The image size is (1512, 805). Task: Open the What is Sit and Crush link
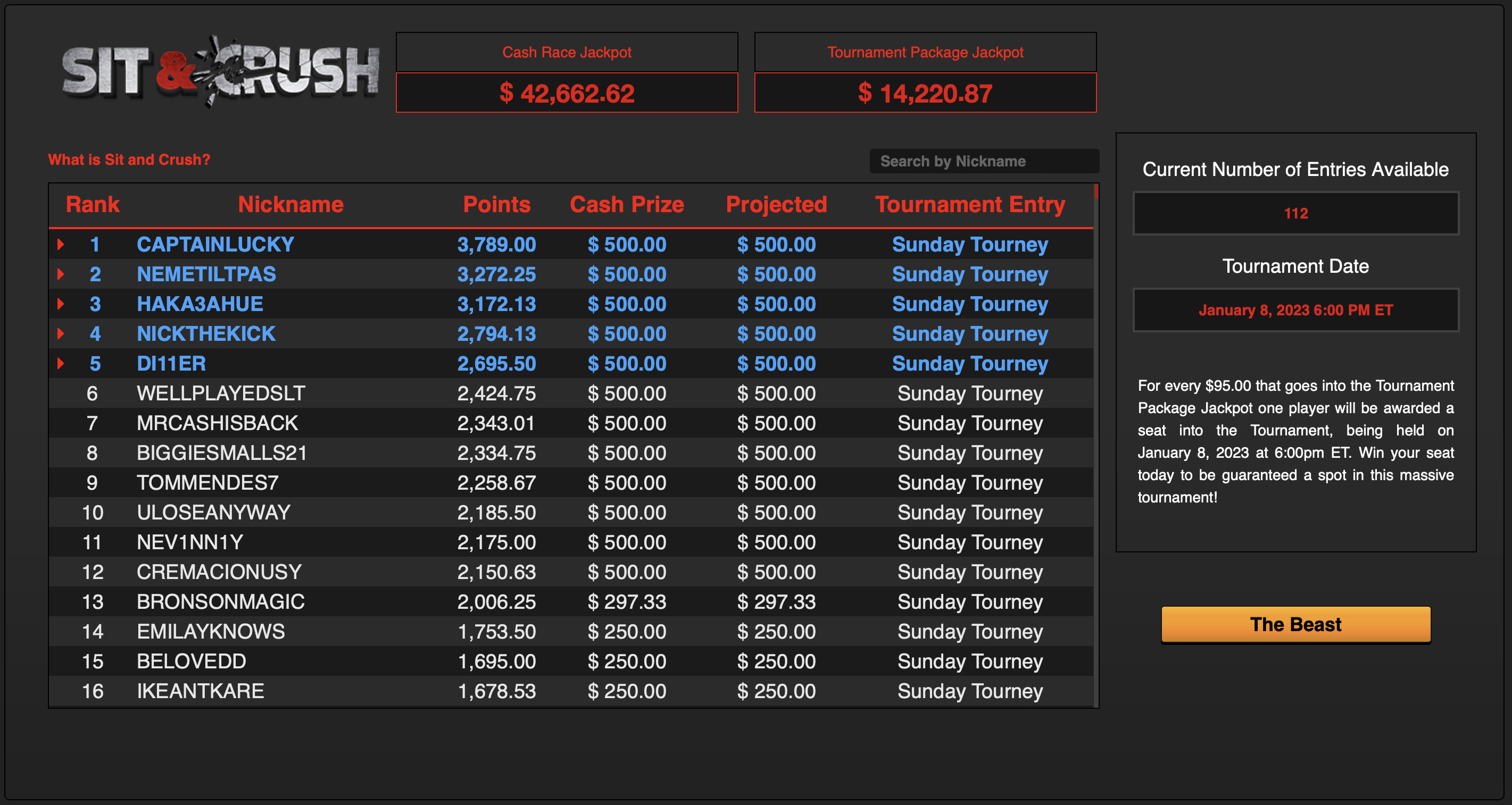[x=129, y=160]
